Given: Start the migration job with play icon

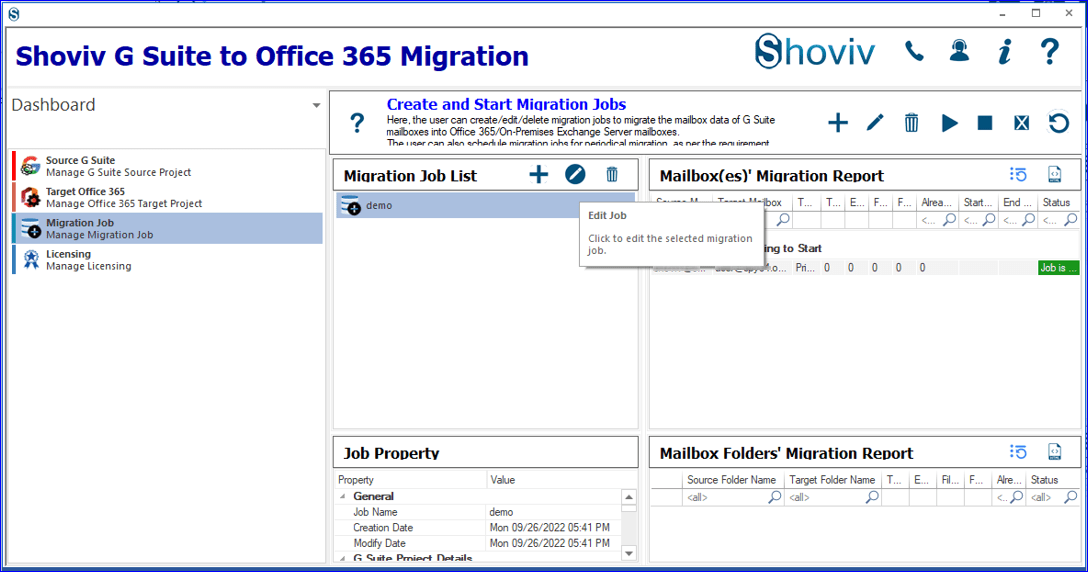Looking at the screenshot, I should pyautogui.click(x=949, y=124).
